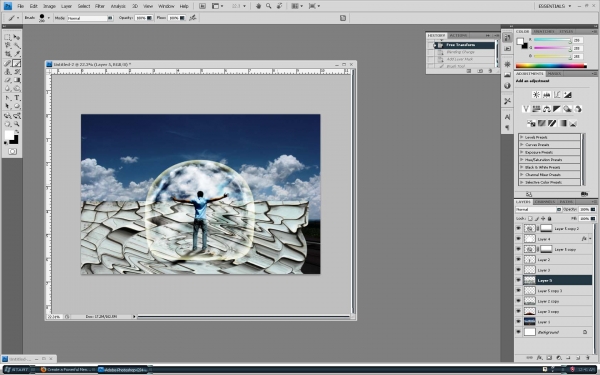Click the color spectrum ramp
The image size is (600, 375).
click(551, 66)
